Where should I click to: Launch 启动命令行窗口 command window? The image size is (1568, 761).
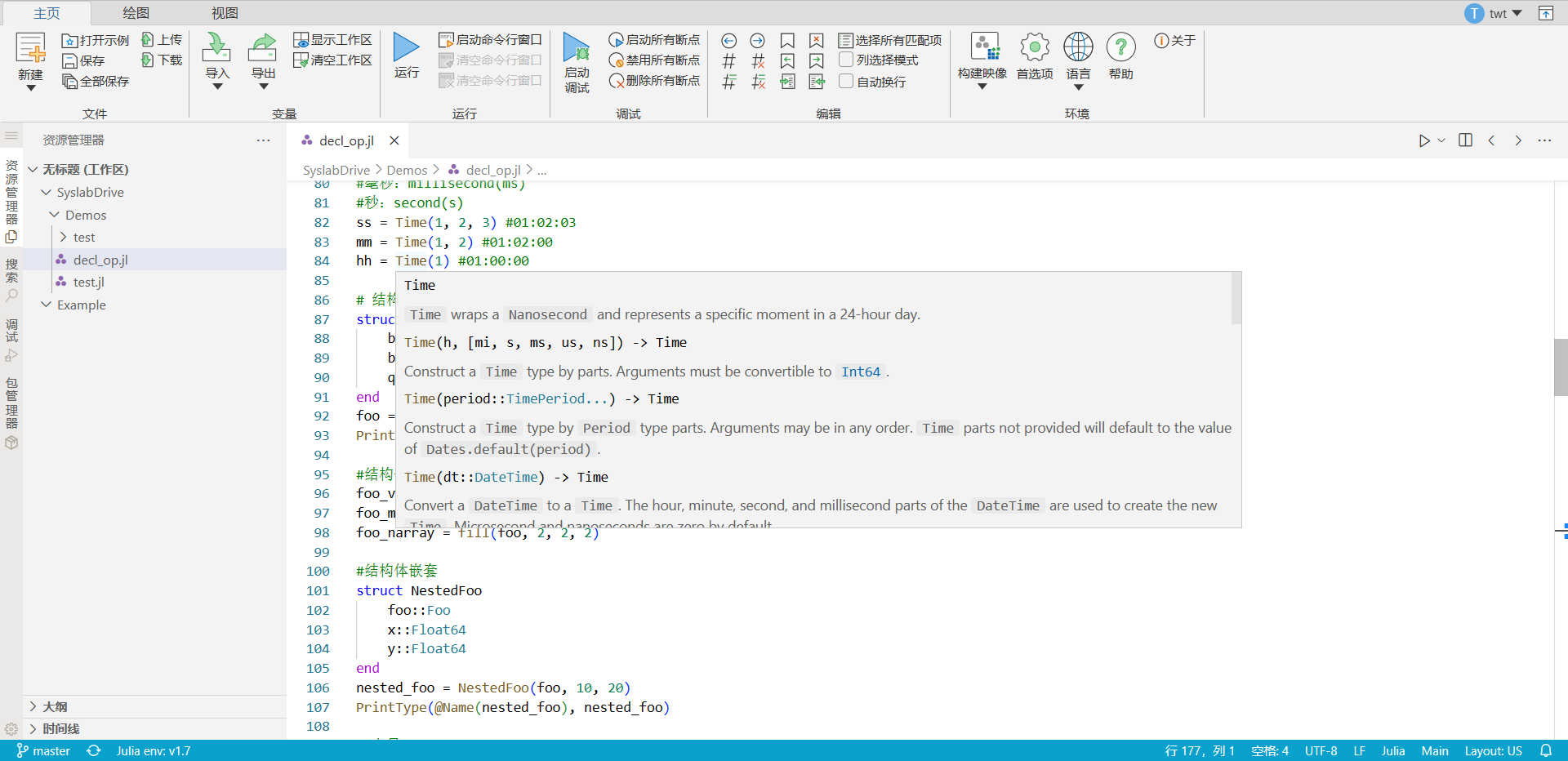click(491, 39)
